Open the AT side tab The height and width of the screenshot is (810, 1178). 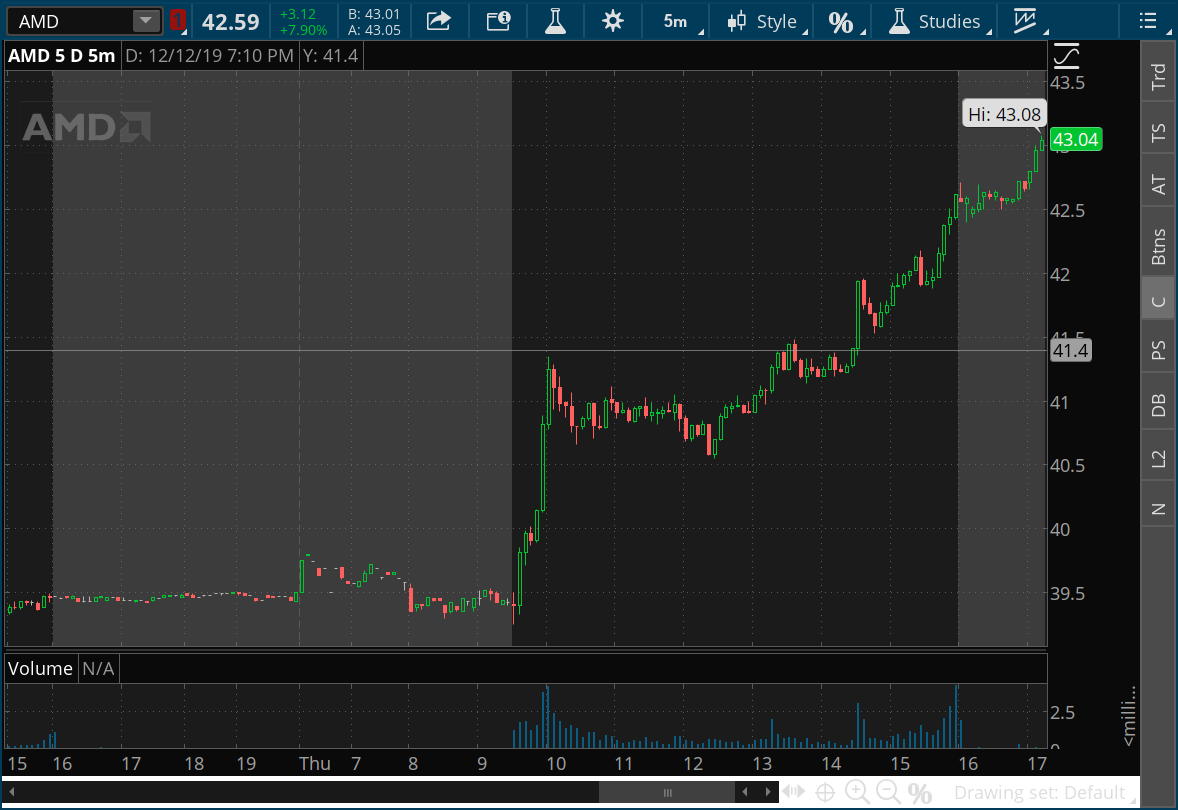point(1158,185)
